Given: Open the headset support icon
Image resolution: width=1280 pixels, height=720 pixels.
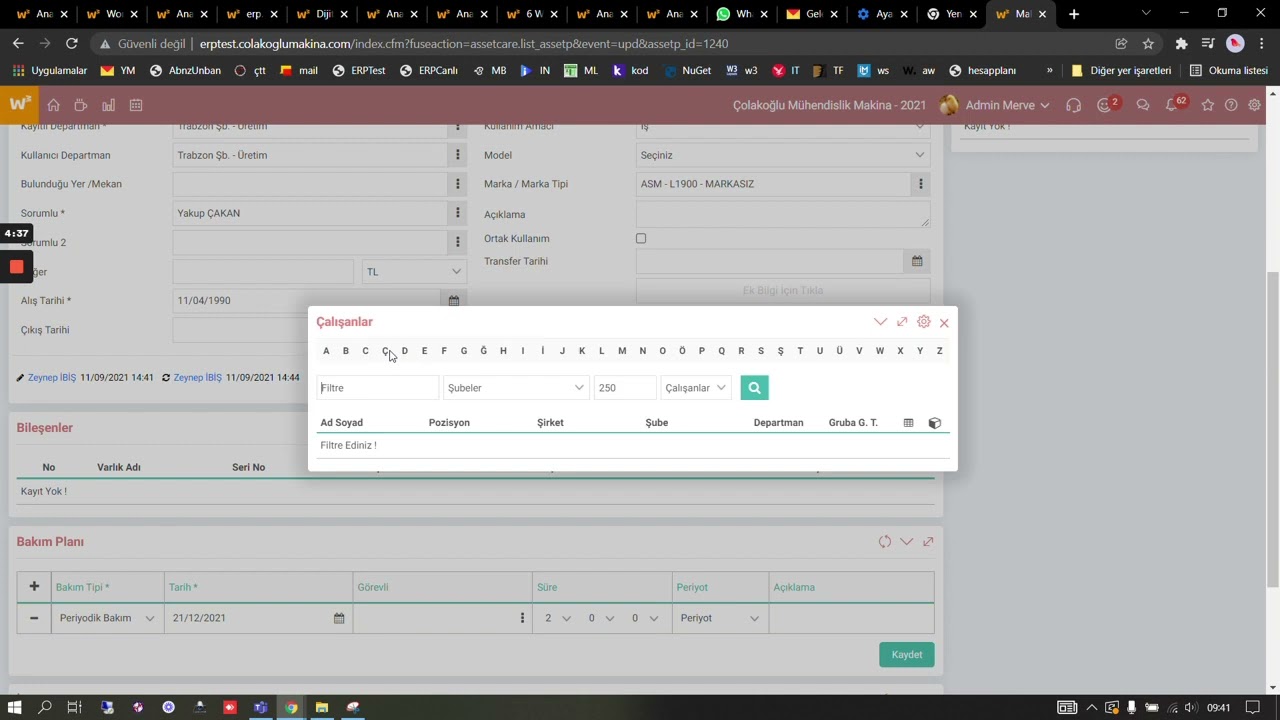Looking at the screenshot, I should point(1073,105).
